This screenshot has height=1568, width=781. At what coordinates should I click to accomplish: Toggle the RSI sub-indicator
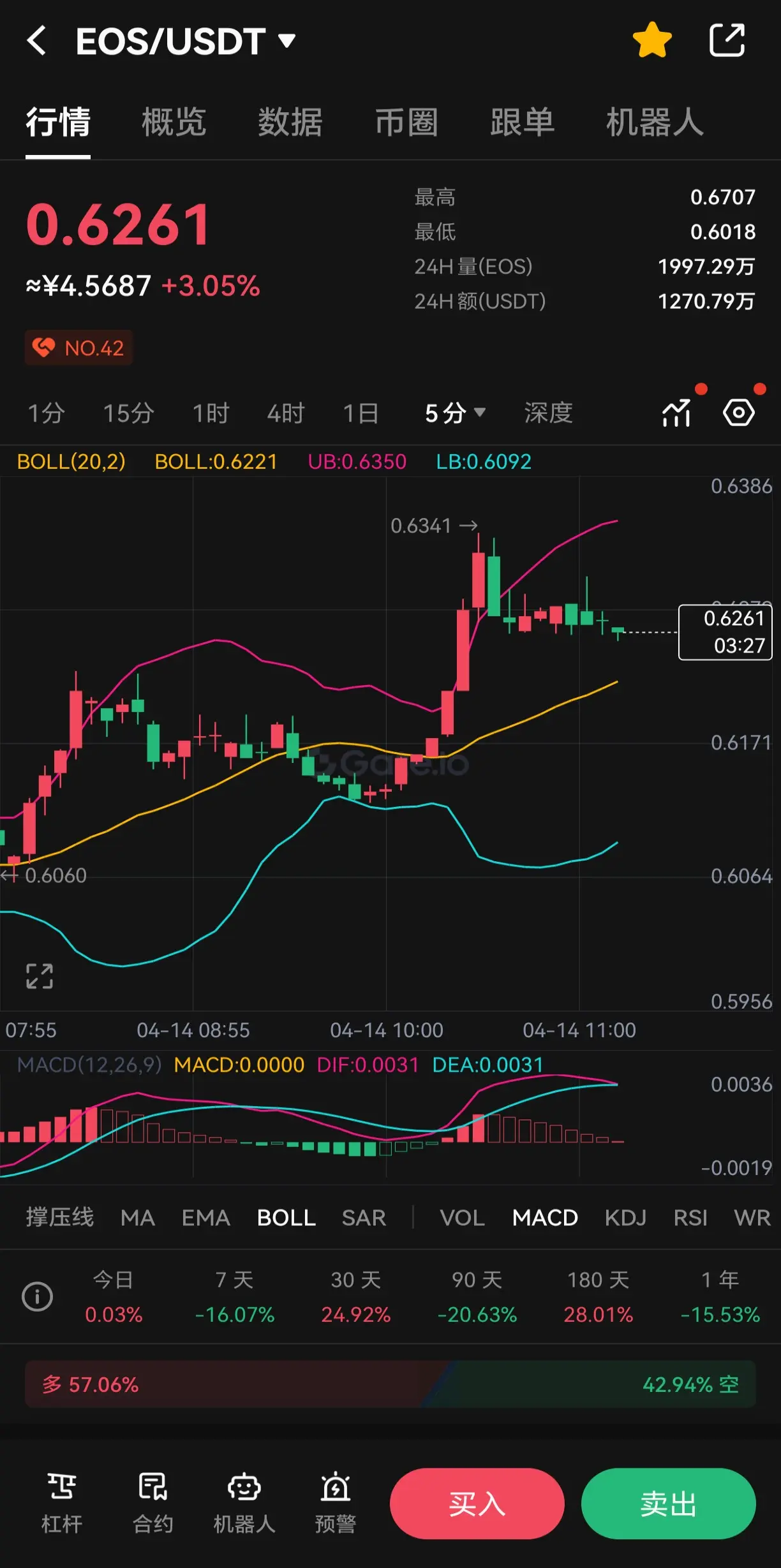(691, 1218)
